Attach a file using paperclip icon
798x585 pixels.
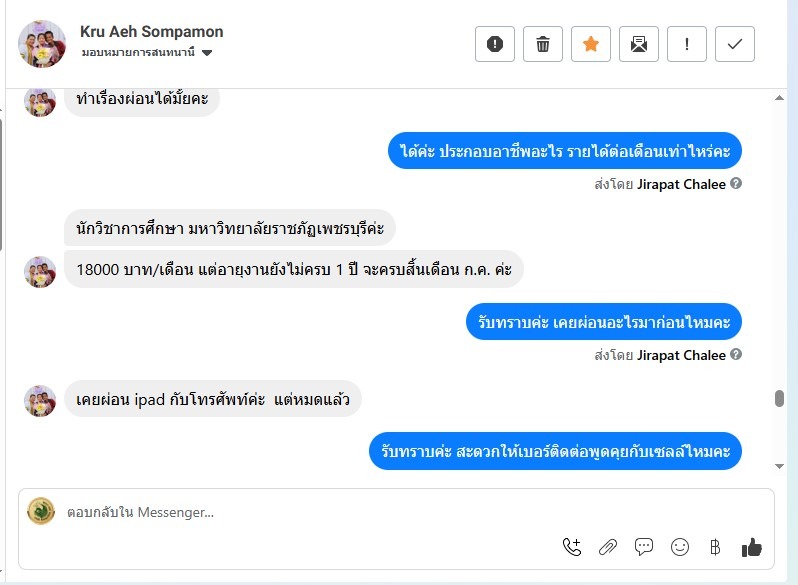[x=608, y=547]
